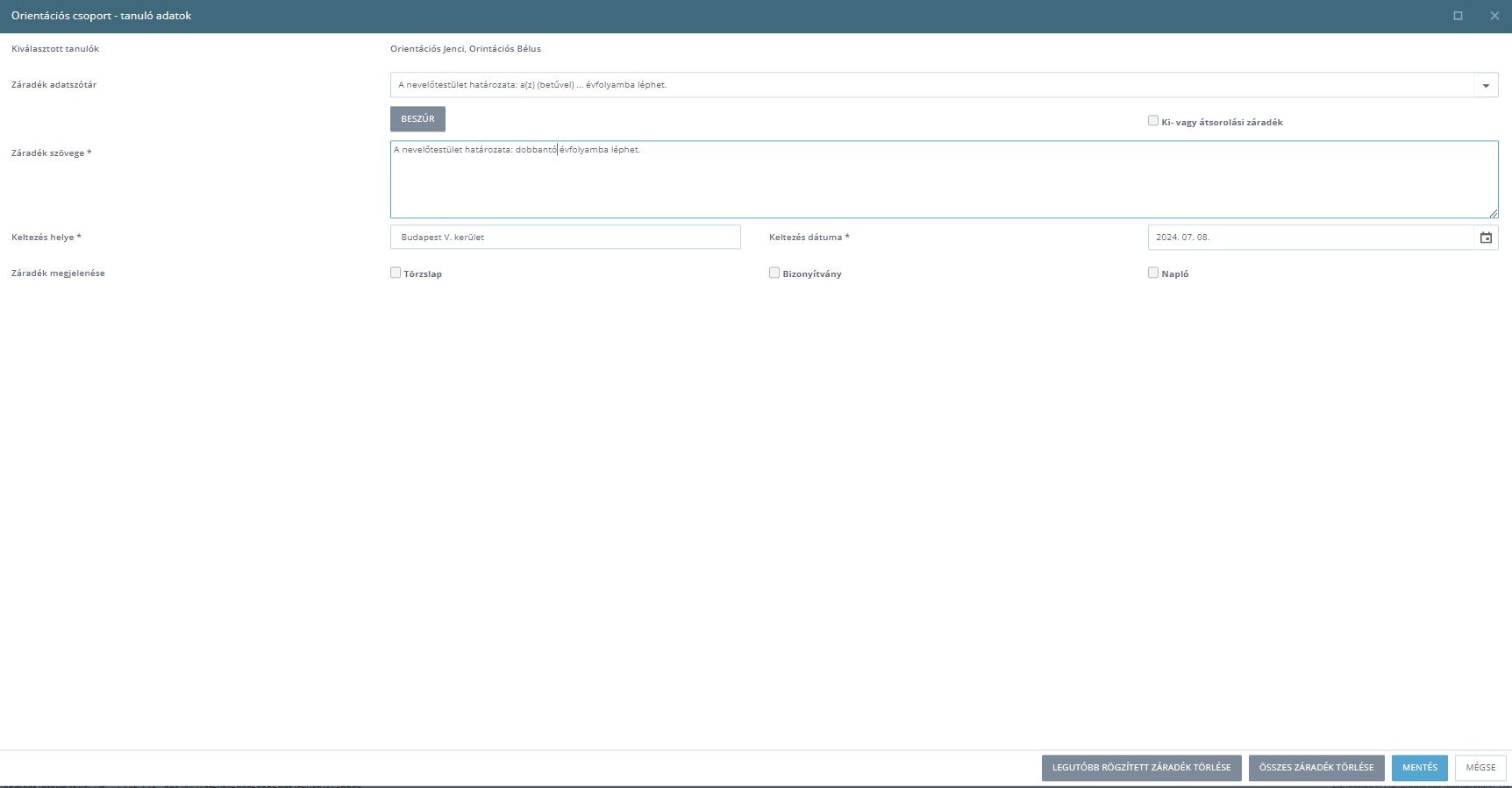Tick the Bizonyítvány checkbox
The image size is (1512, 788).
[774, 273]
